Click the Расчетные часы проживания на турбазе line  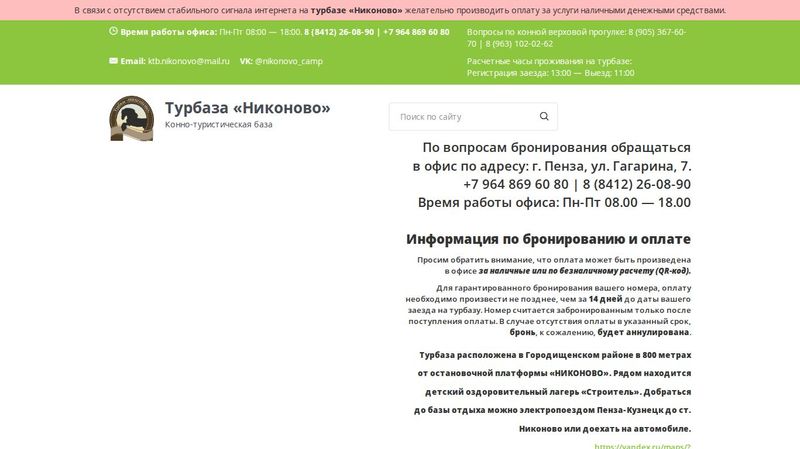tap(549, 61)
